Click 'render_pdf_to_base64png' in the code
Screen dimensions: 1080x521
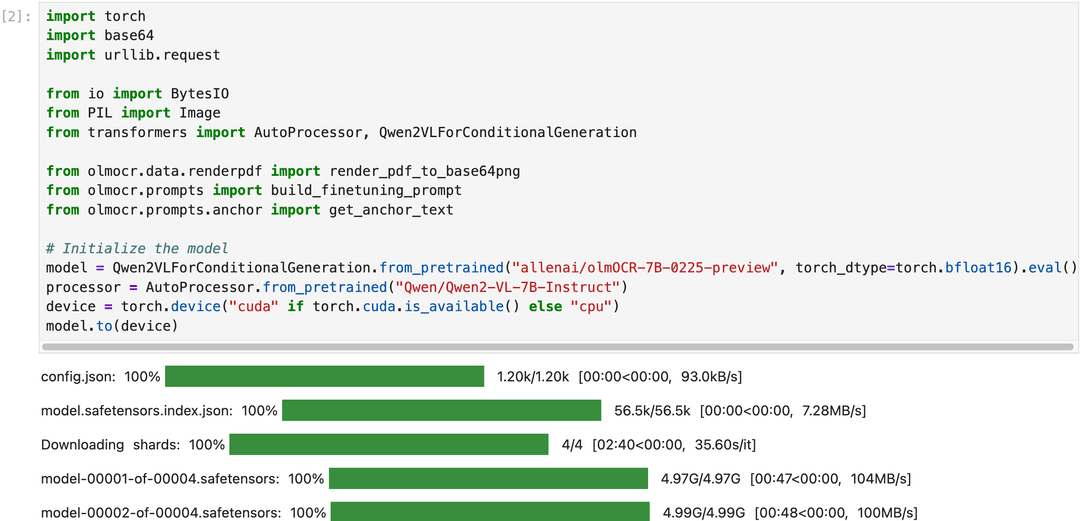(425, 171)
